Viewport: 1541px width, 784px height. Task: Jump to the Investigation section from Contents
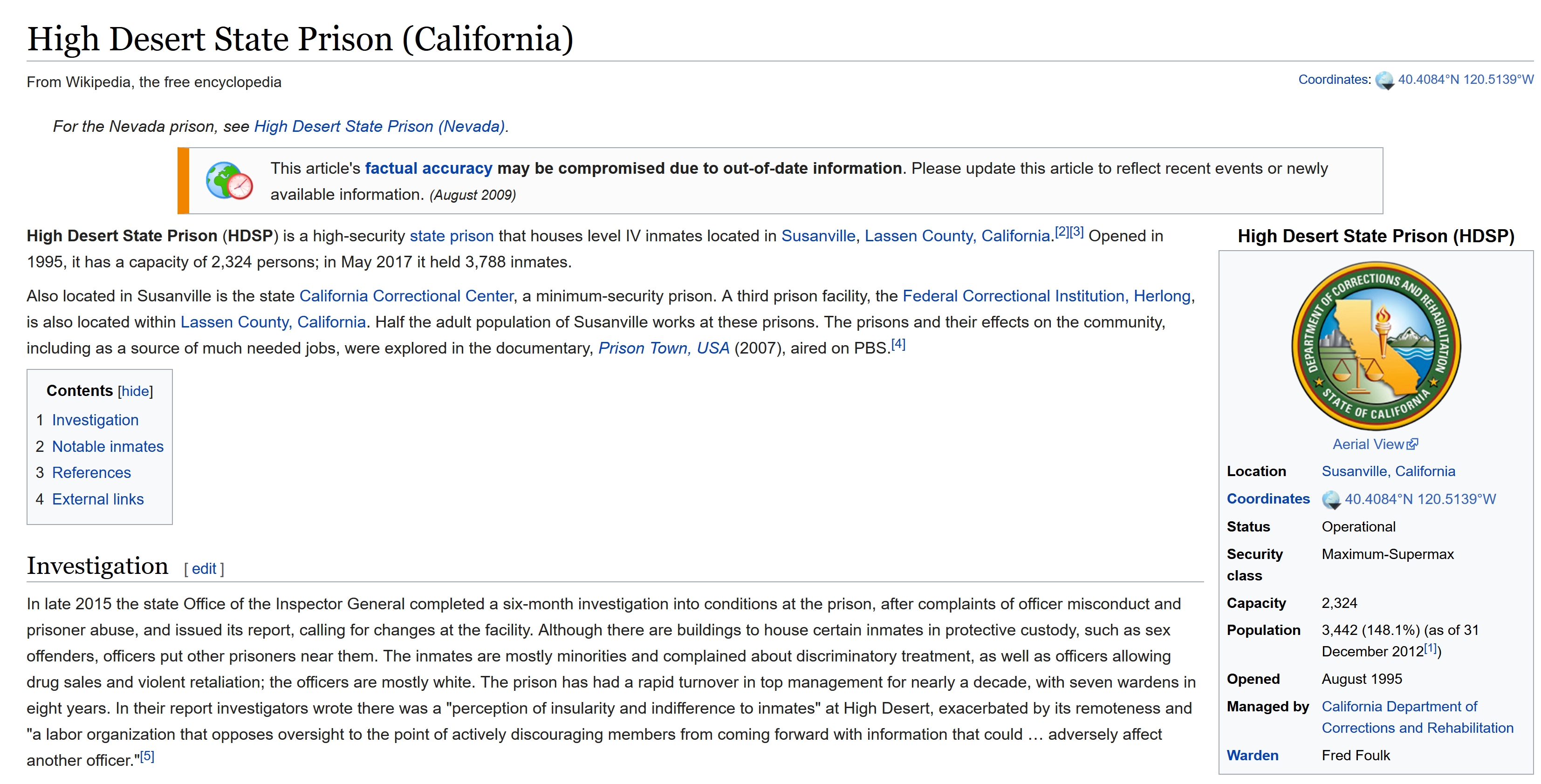95,420
